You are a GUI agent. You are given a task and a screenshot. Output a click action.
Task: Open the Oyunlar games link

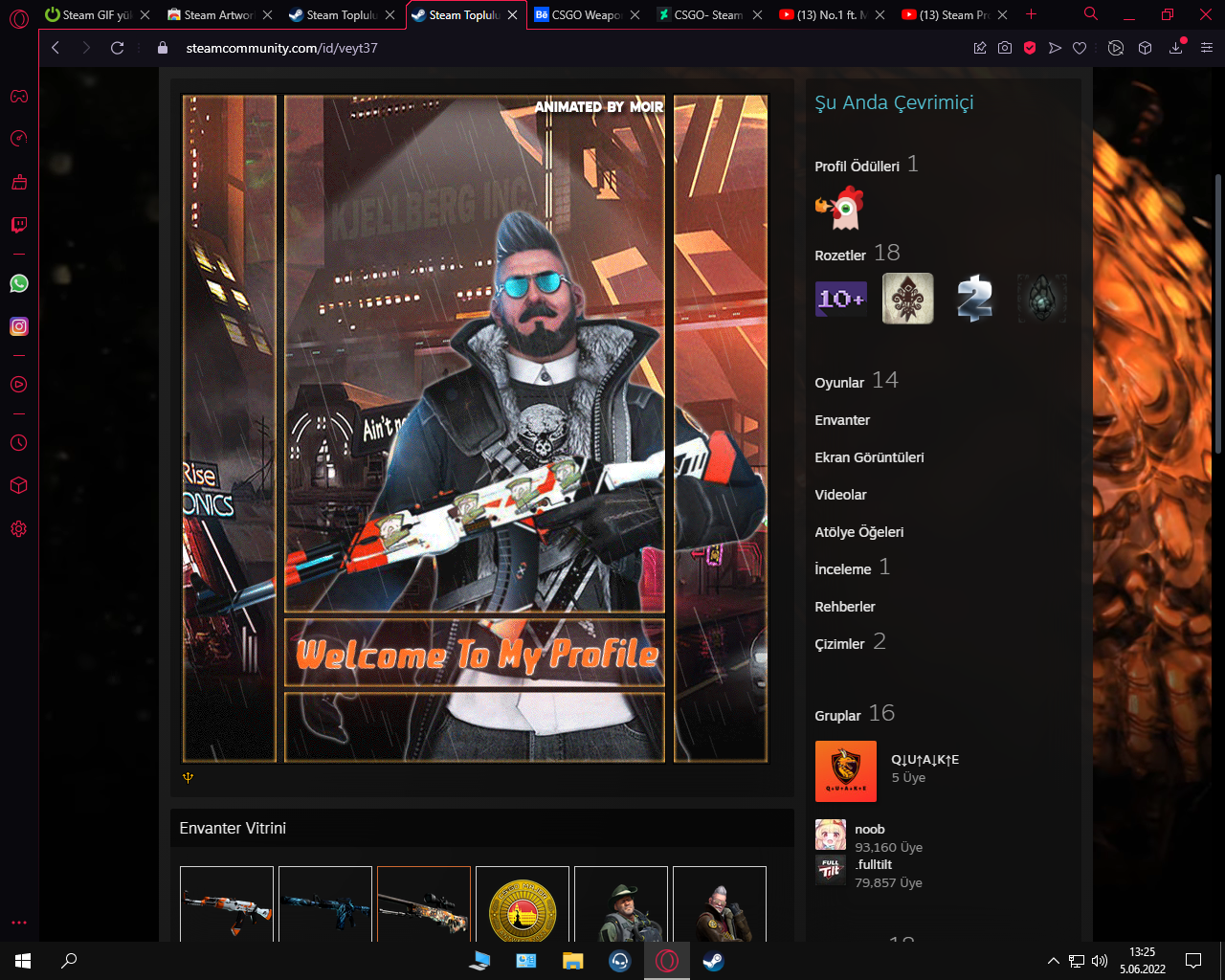point(839,383)
